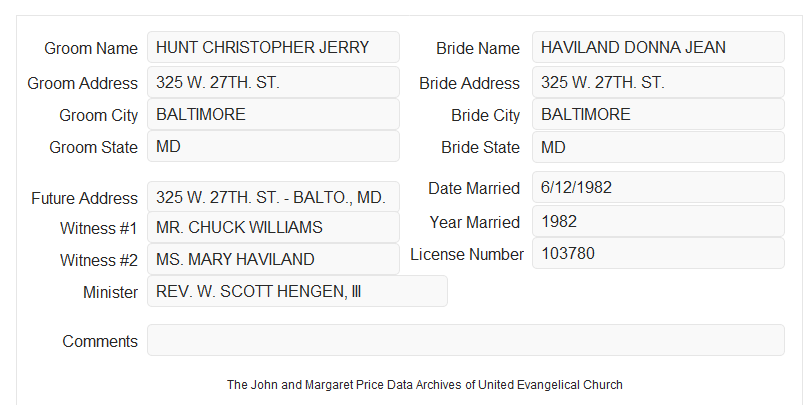Click the Groom Name input field
This screenshot has height=405, width=805.
coord(273,47)
